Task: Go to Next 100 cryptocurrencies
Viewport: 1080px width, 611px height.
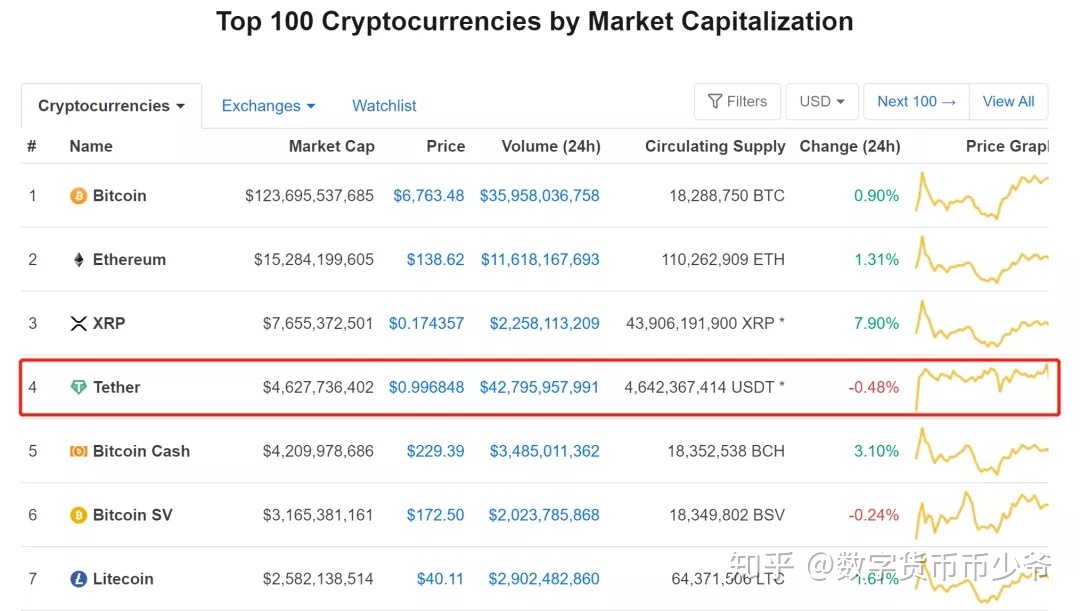Action: click(916, 102)
